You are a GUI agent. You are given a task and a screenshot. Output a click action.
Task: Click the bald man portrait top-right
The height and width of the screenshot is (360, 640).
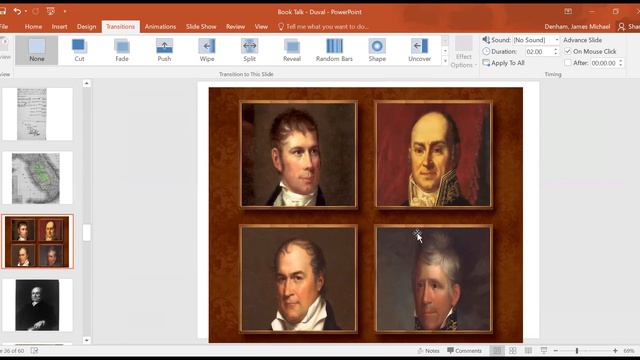(x=434, y=155)
